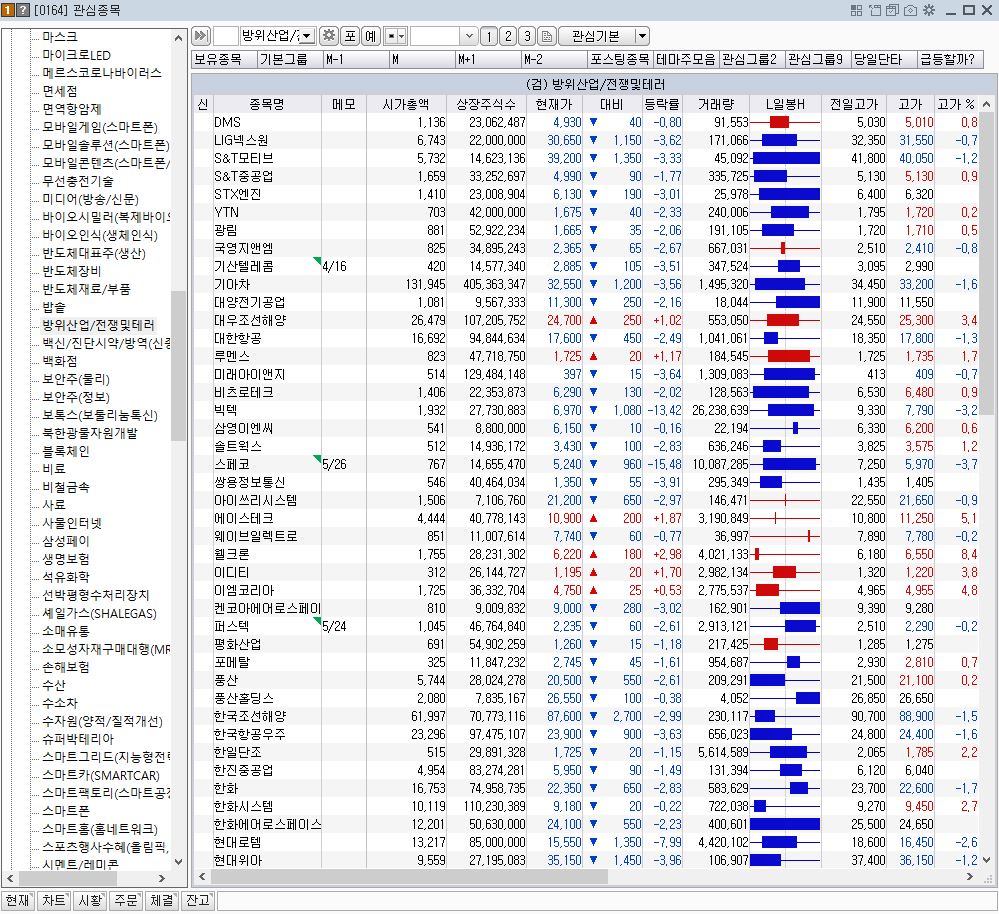Click the 잔고 bottom tab button

point(198,900)
